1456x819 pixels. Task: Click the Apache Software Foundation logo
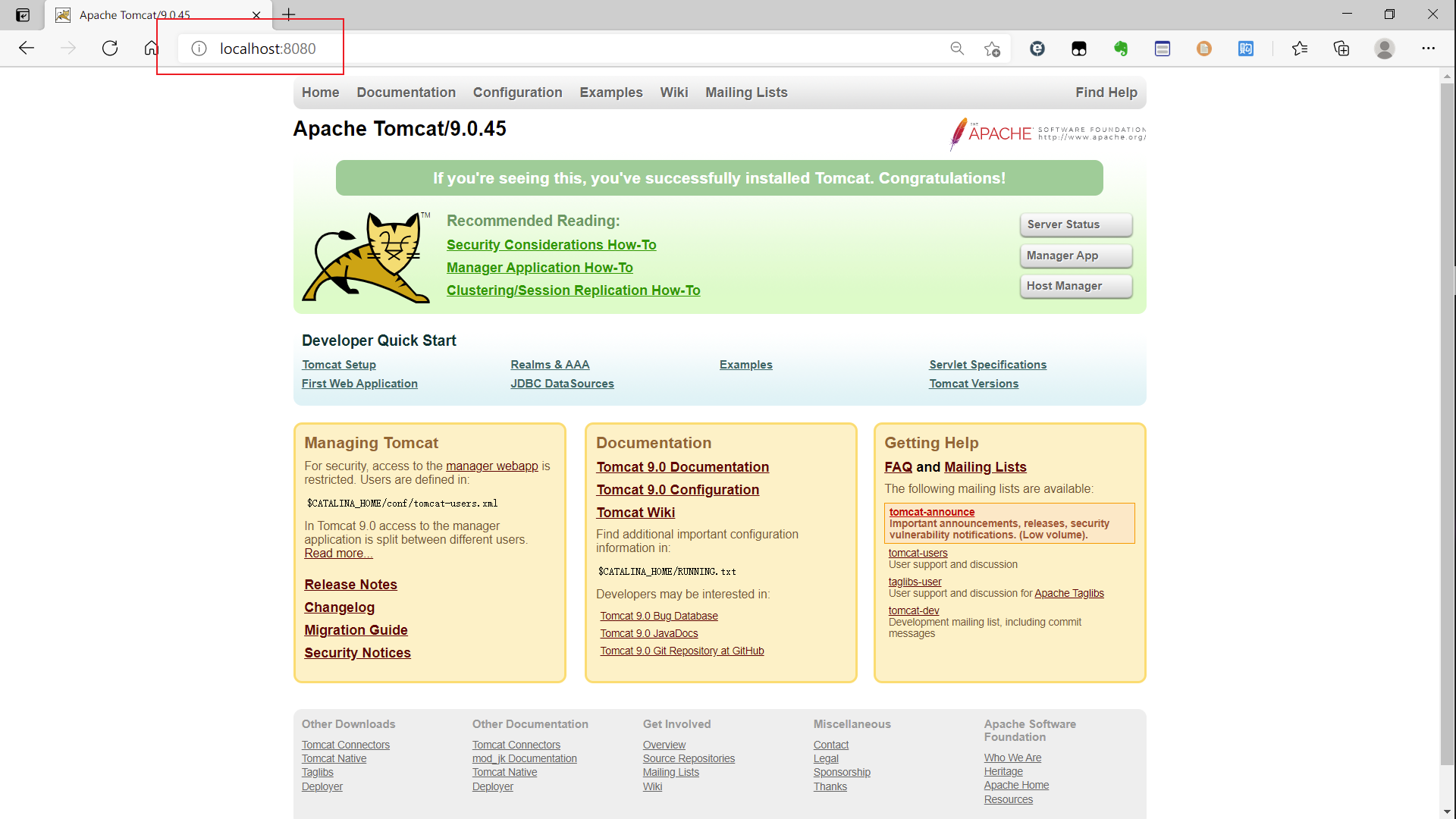[1047, 134]
